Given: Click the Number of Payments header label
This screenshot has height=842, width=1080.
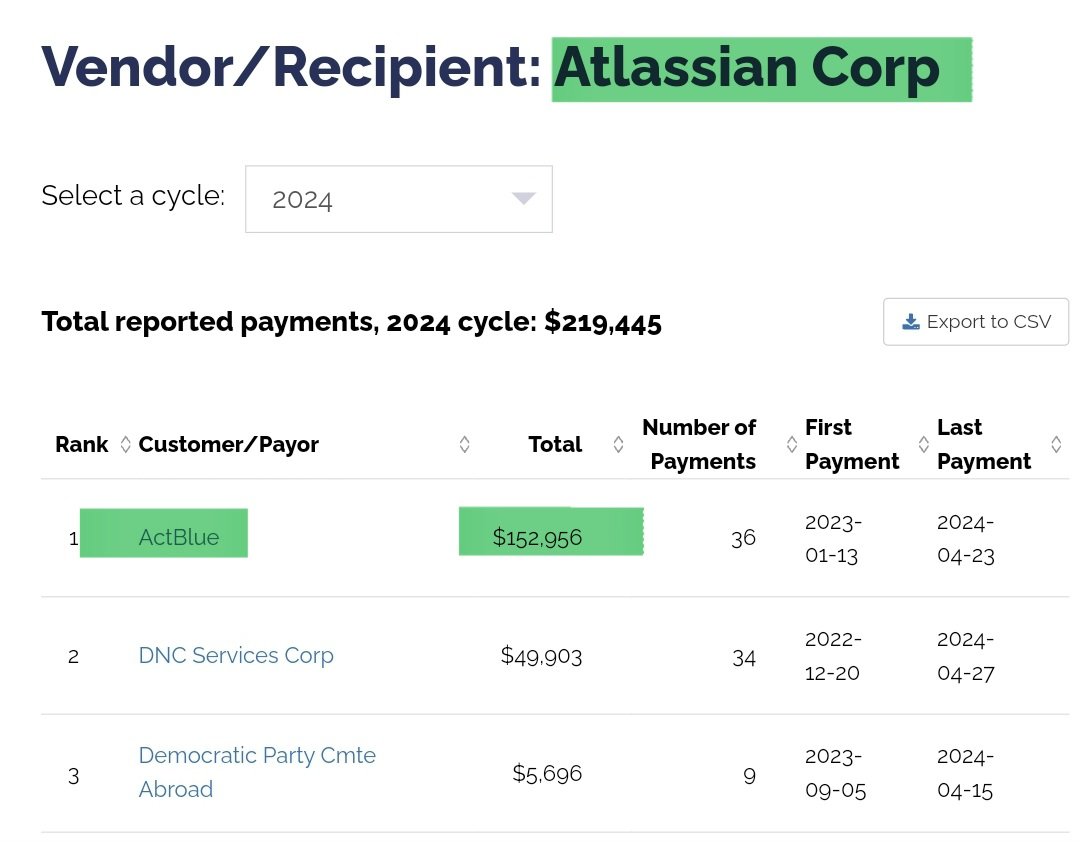Looking at the screenshot, I should (699, 444).
